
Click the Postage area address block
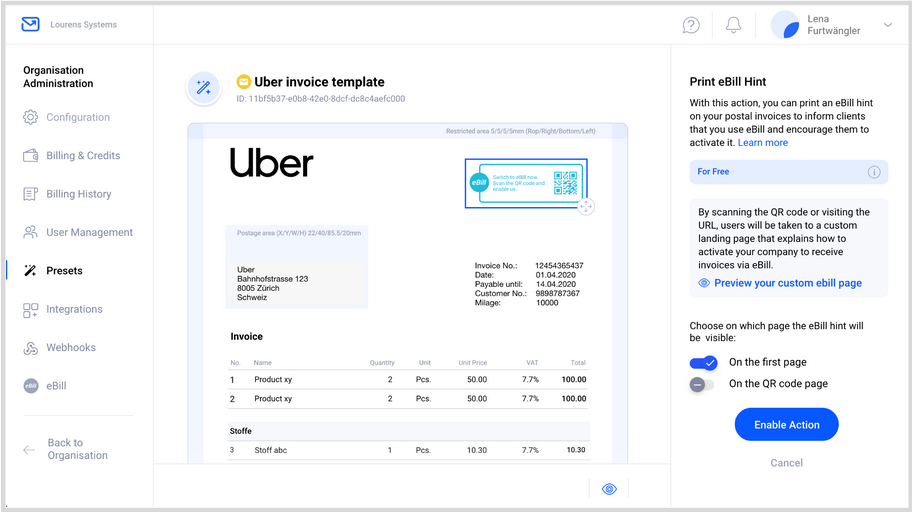click(x=297, y=266)
